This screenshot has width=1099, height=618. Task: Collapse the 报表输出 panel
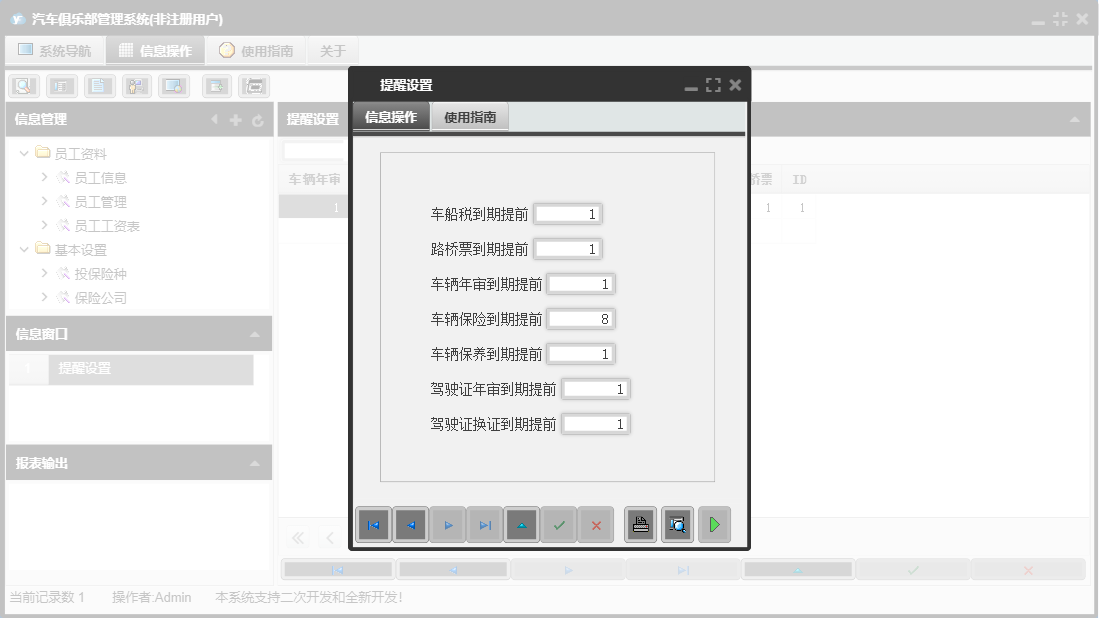[x=255, y=464]
